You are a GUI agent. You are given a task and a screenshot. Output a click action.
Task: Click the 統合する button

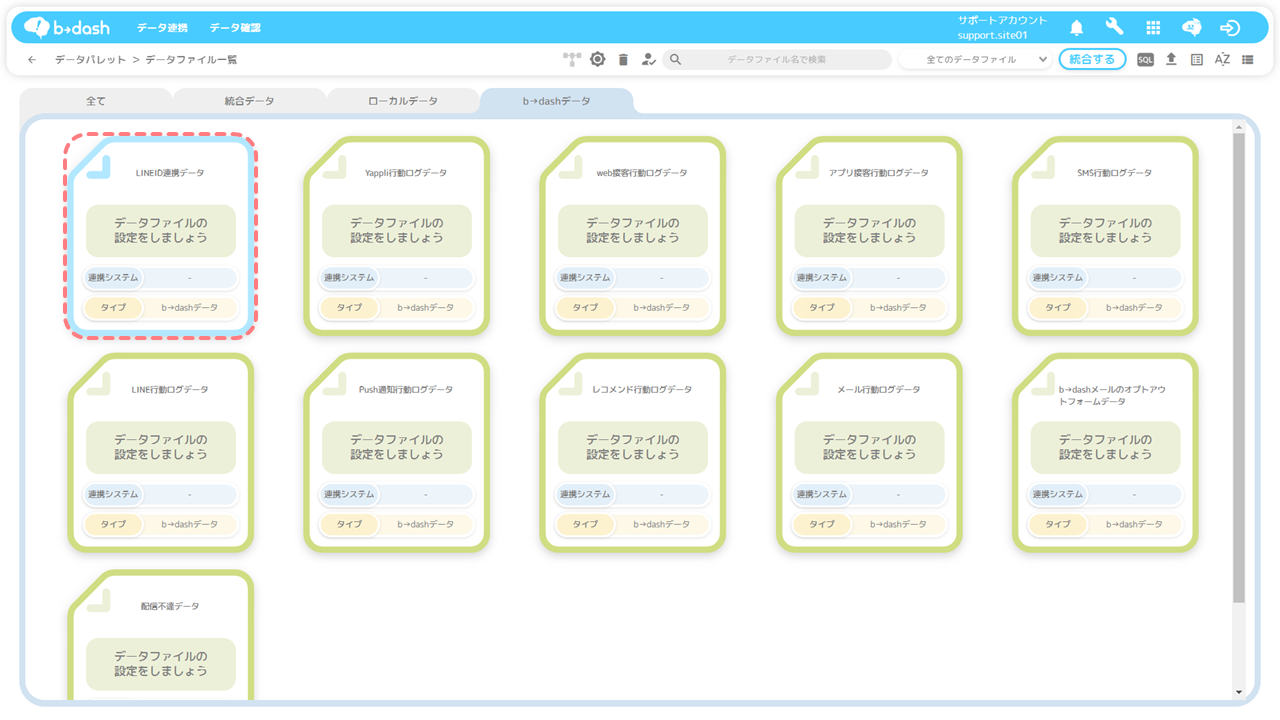[1092, 60]
